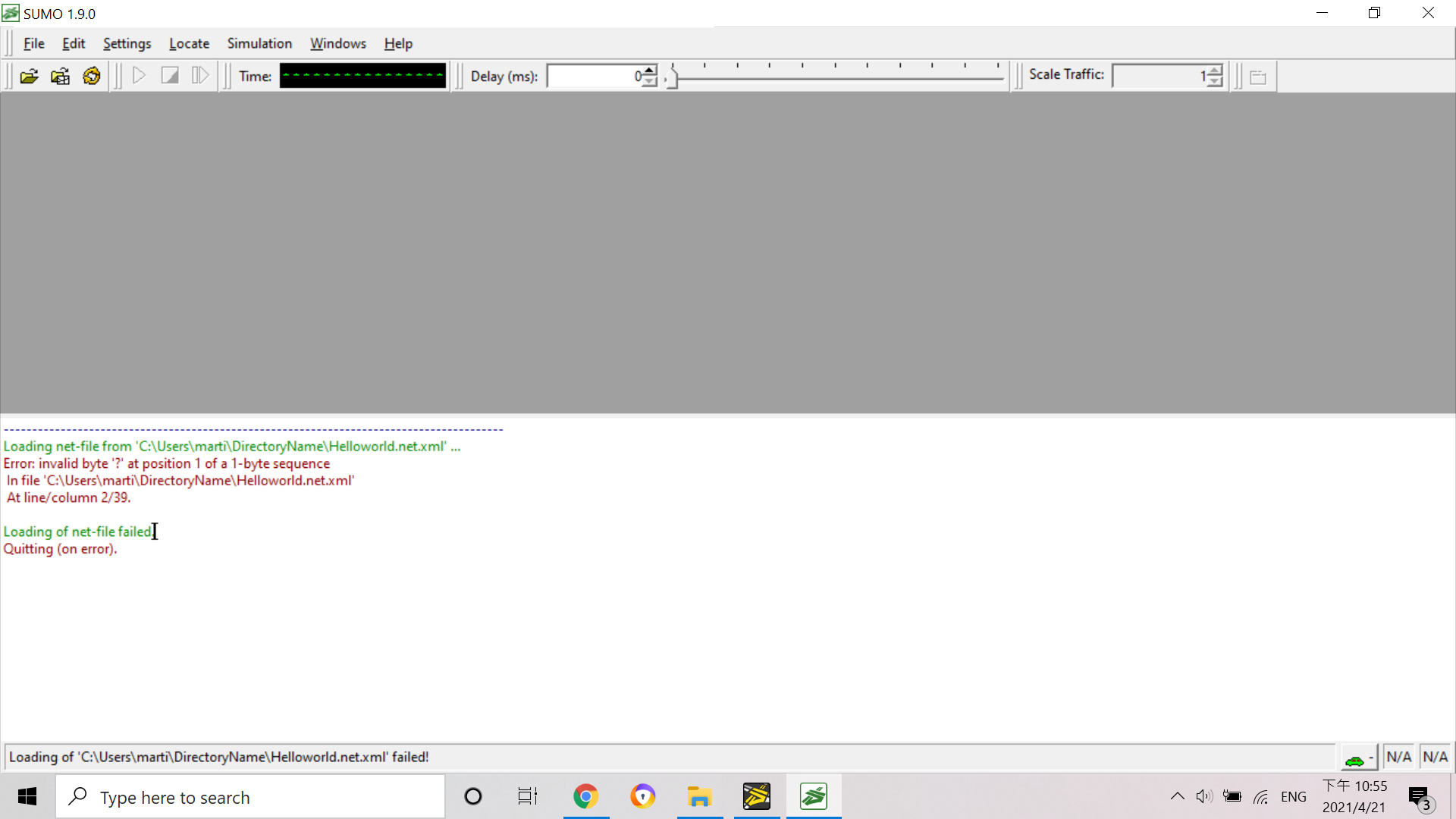The height and width of the screenshot is (819, 1456).
Task: Click the green Time display
Action: click(362, 76)
